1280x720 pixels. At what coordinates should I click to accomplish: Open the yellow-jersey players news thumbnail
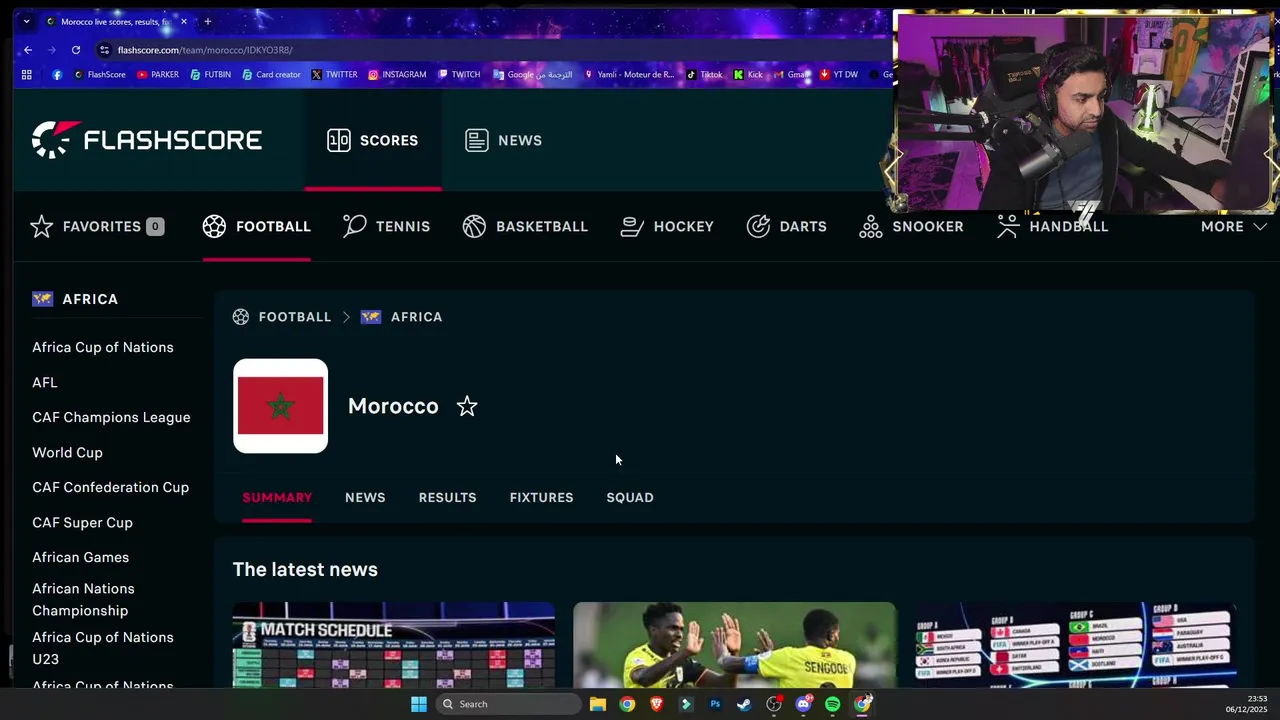(x=735, y=645)
